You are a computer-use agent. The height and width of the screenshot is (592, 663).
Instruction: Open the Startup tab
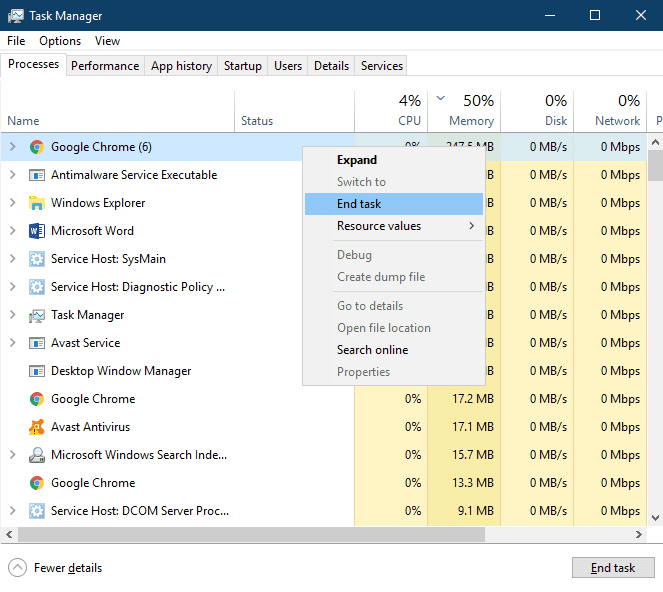coord(243,66)
